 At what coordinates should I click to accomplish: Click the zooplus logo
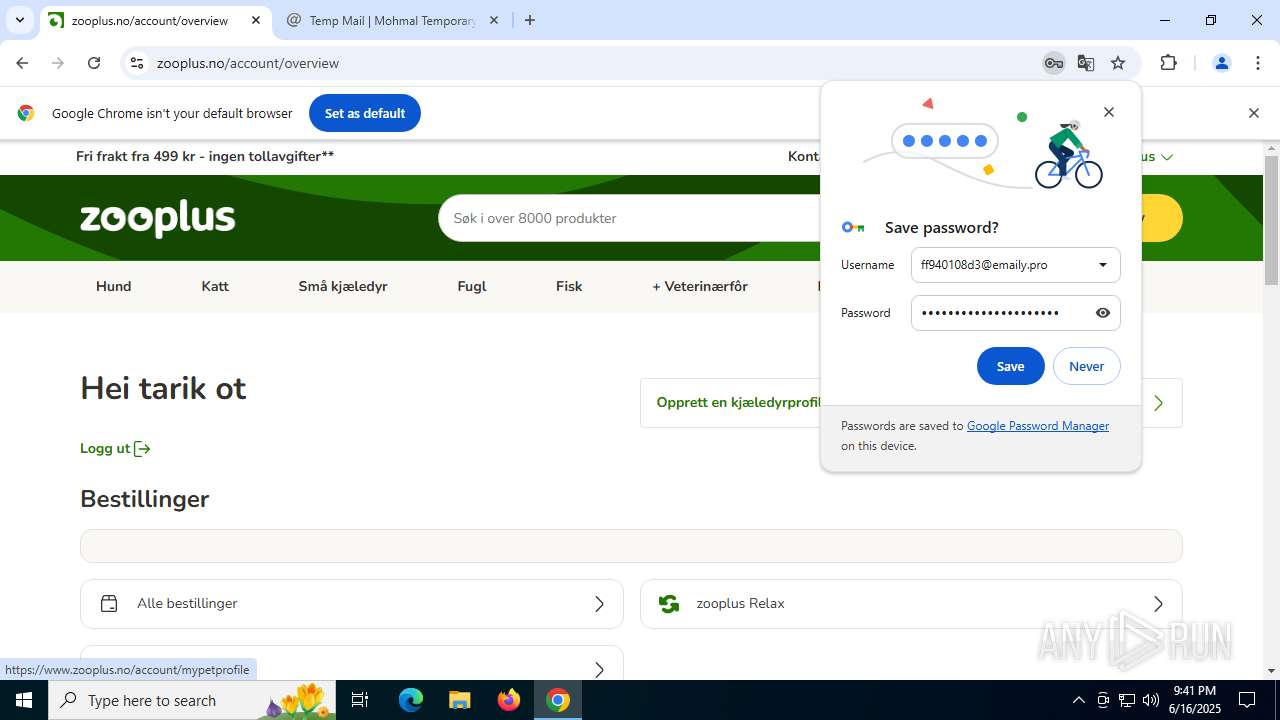pos(158,219)
